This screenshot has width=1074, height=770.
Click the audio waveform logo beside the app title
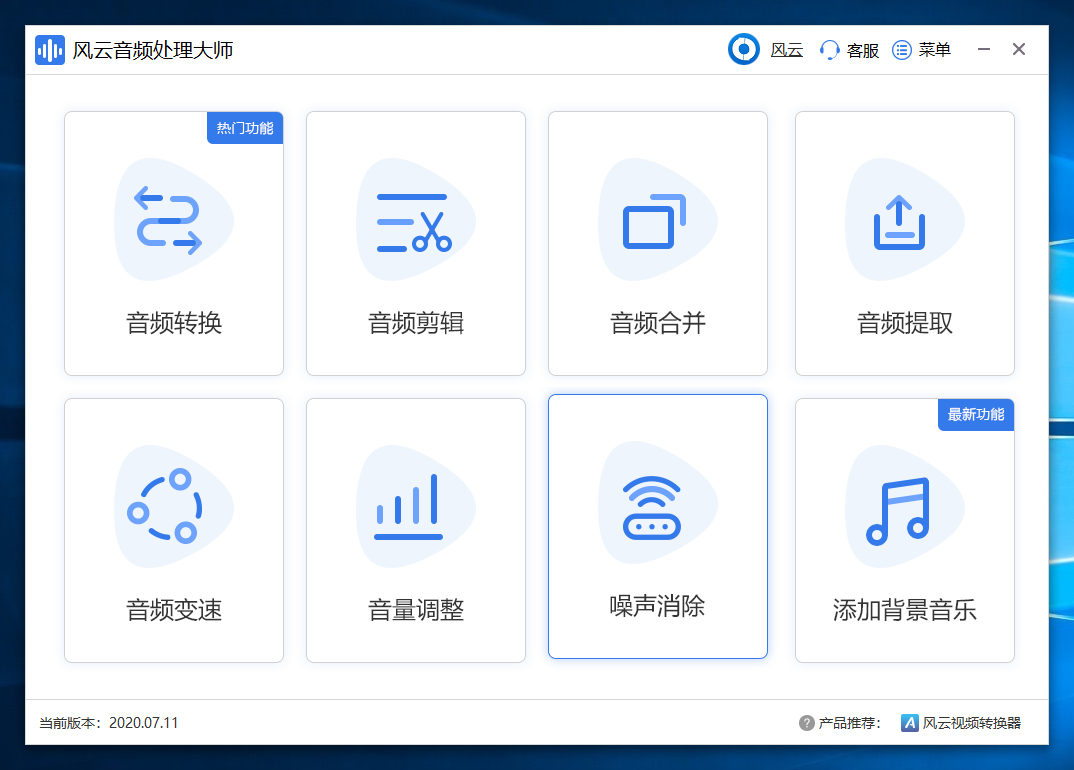click(x=50, y=49)
